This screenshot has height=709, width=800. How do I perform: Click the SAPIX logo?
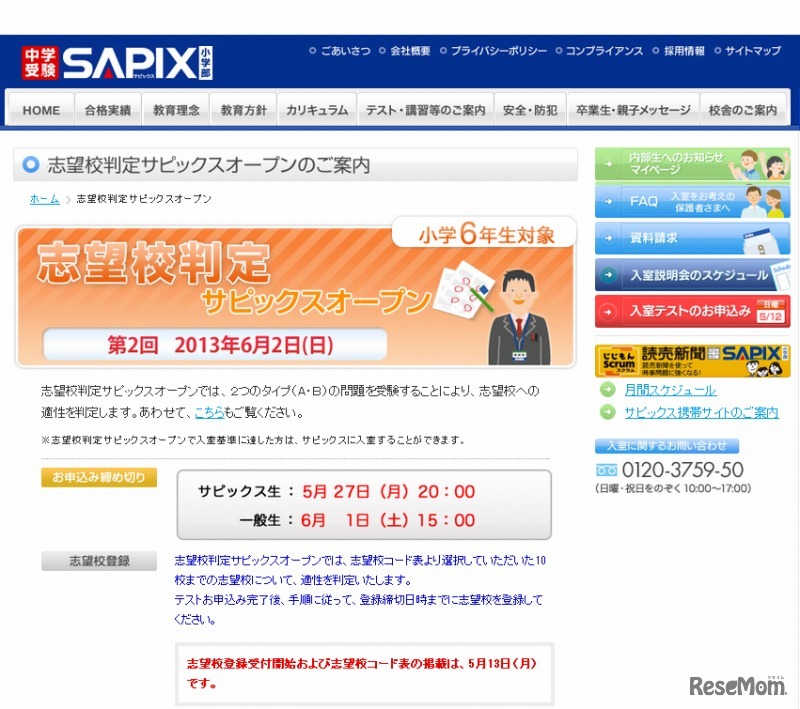(125, 62)
